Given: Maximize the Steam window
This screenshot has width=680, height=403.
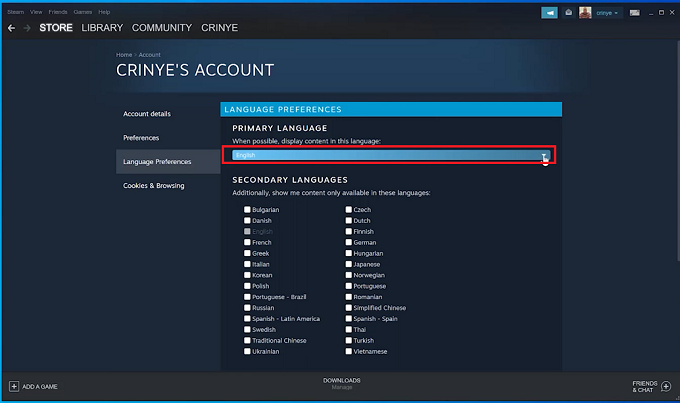Looking at the screenshot, I should [661, 13].
